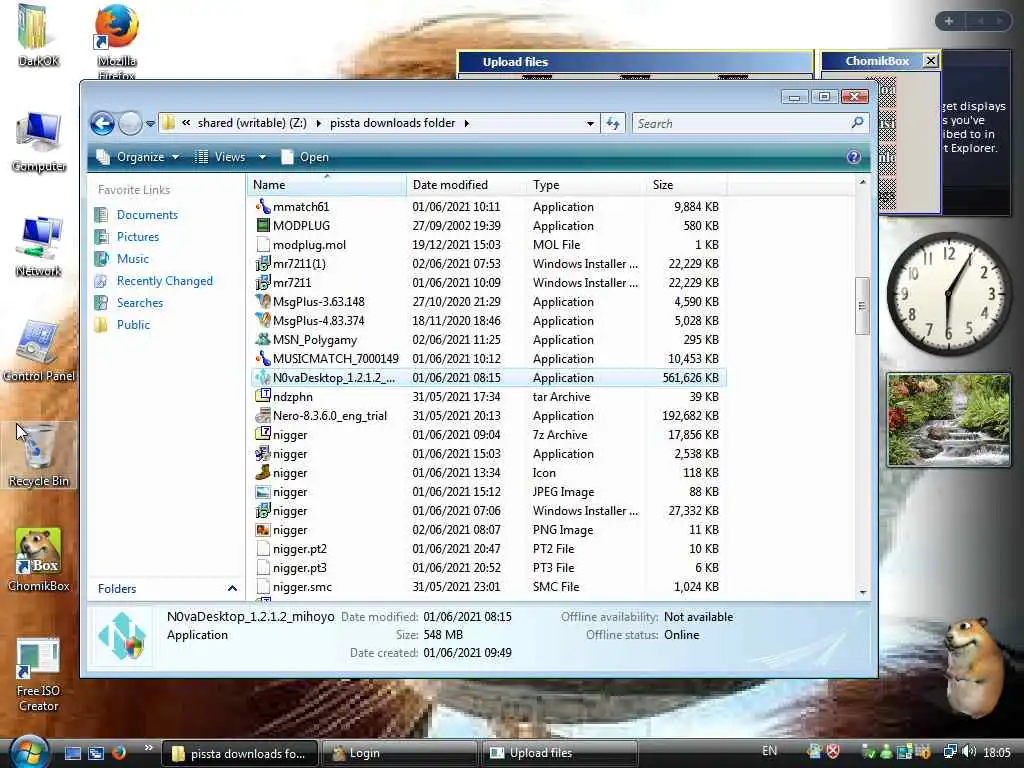This screenshot has height=768, width=1024.
Task: Expand the Views dropdown arrow
Action: point(262,157)
